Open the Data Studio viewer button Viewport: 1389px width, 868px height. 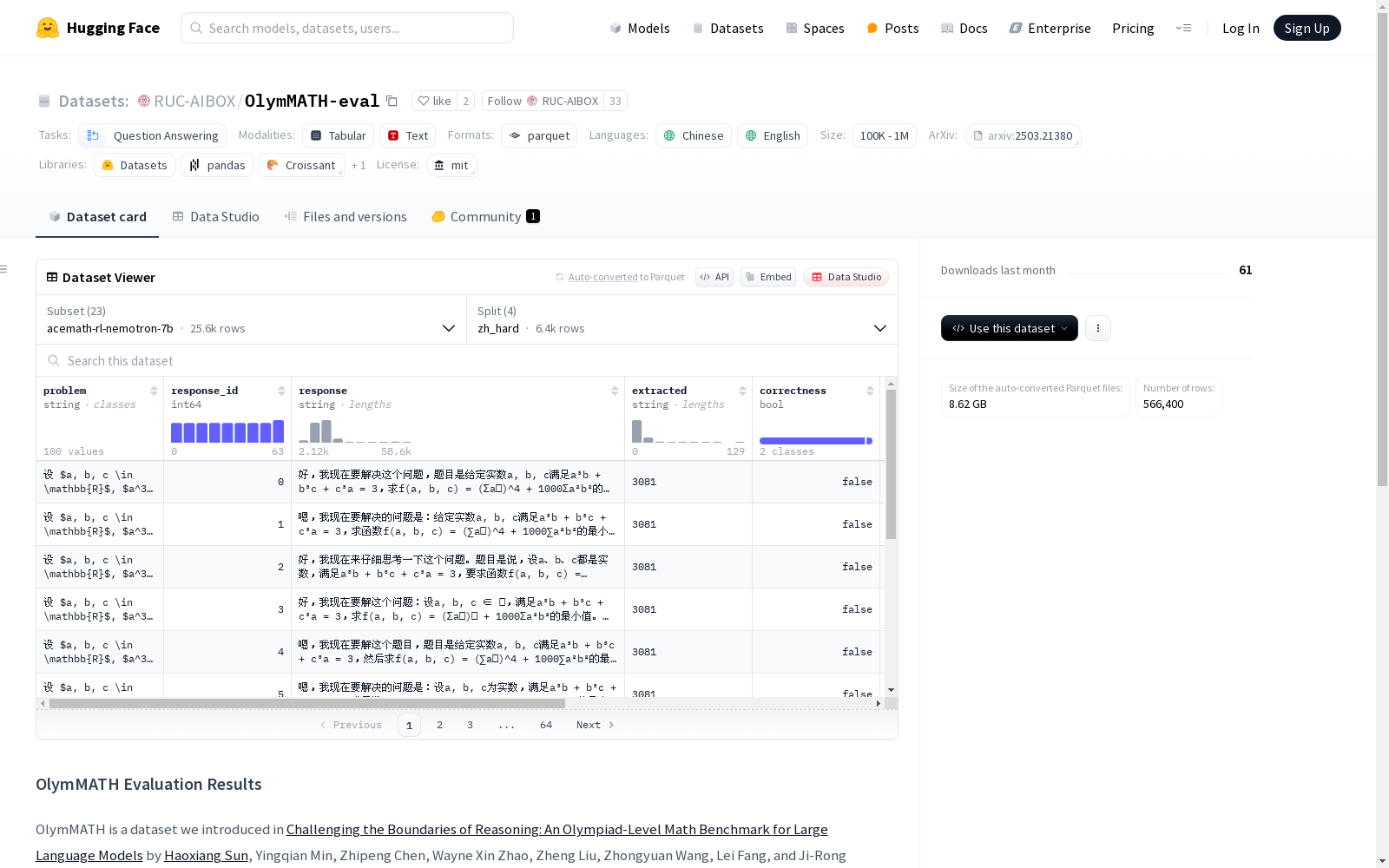pos(846,277)
